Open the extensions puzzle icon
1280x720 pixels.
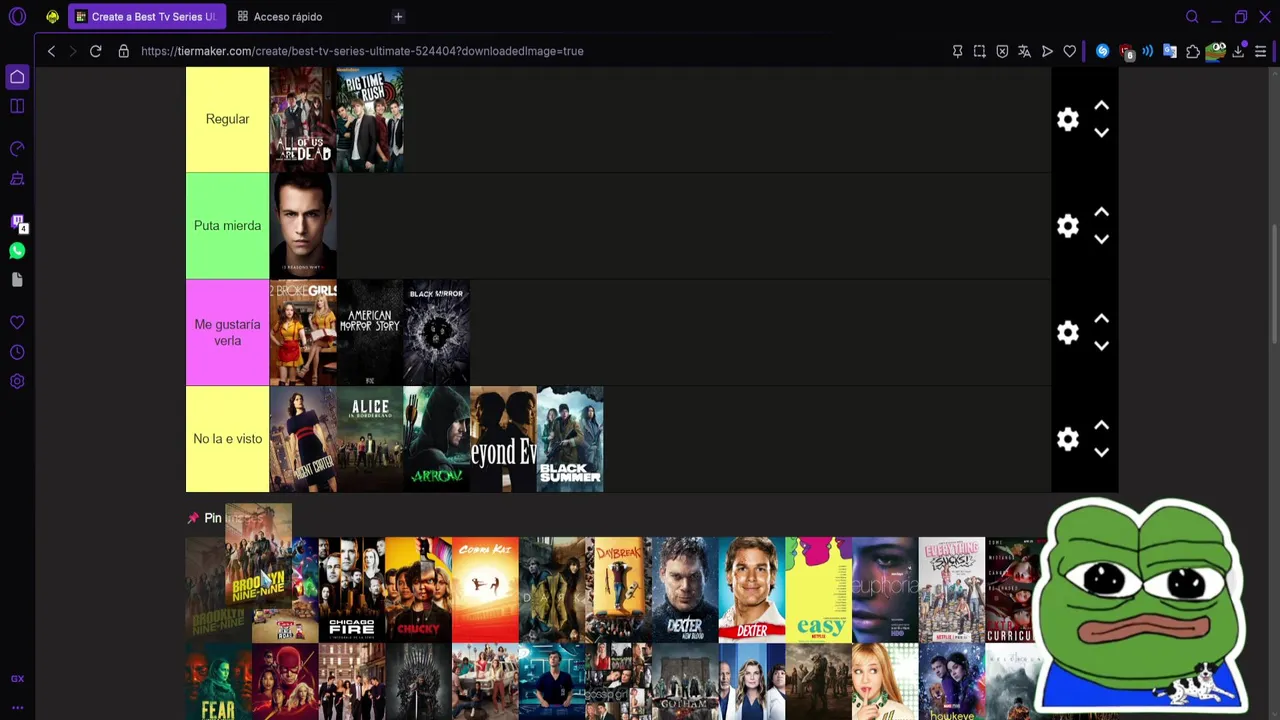(1193, 51)
